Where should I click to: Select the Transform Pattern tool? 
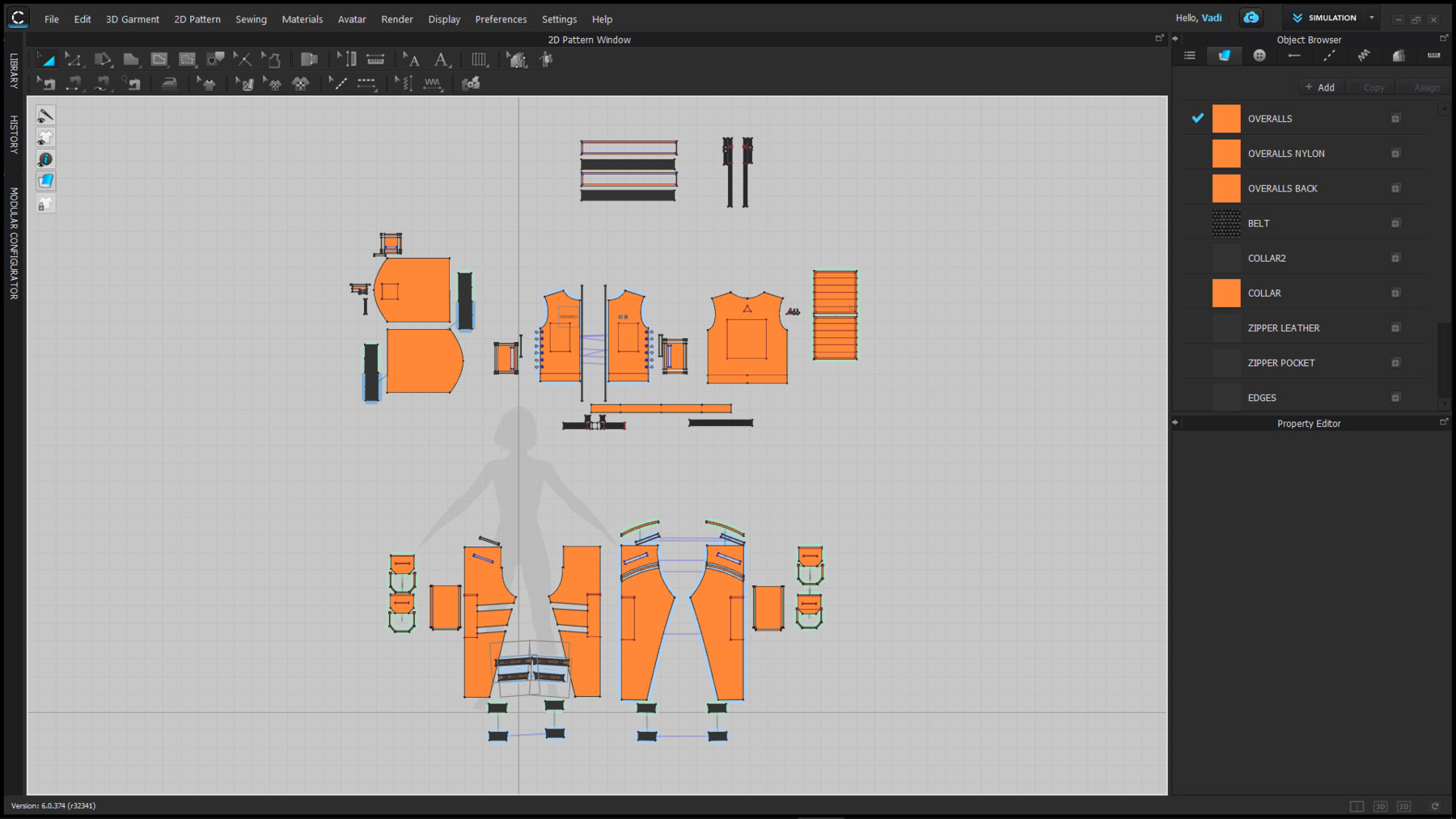click(45, 59)
